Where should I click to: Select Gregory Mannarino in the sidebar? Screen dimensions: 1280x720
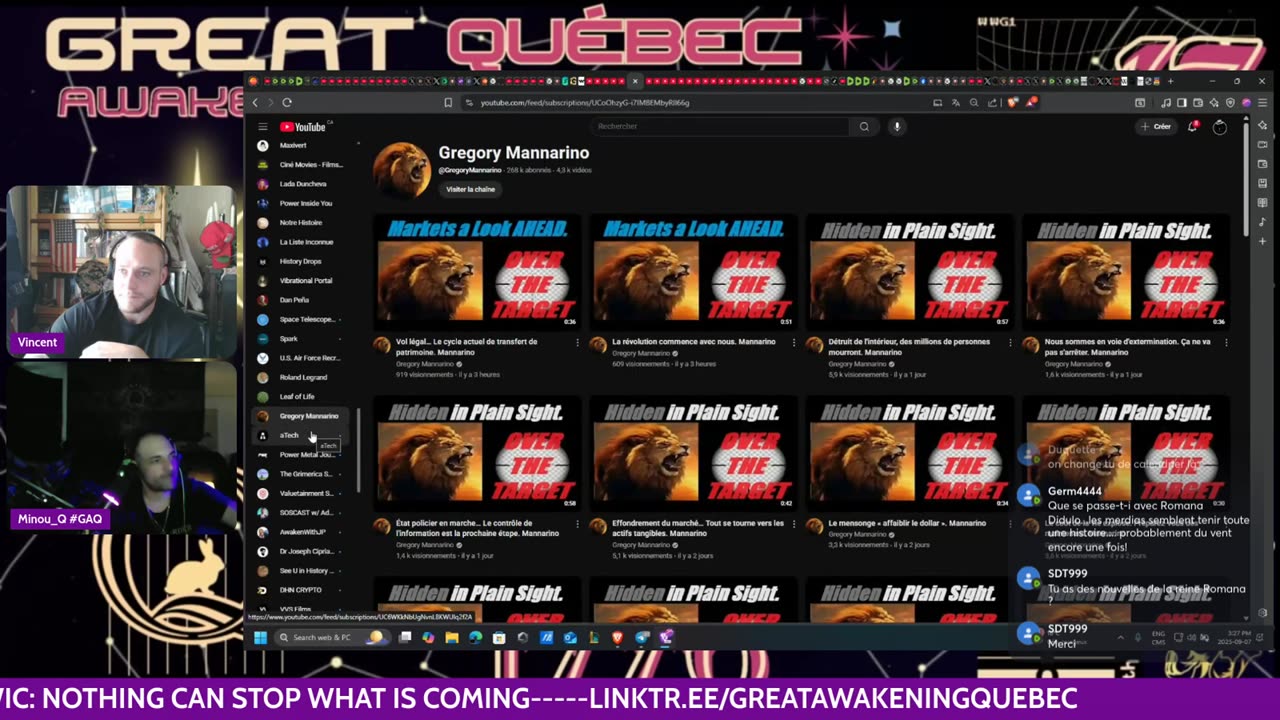[x=300, y=416]
